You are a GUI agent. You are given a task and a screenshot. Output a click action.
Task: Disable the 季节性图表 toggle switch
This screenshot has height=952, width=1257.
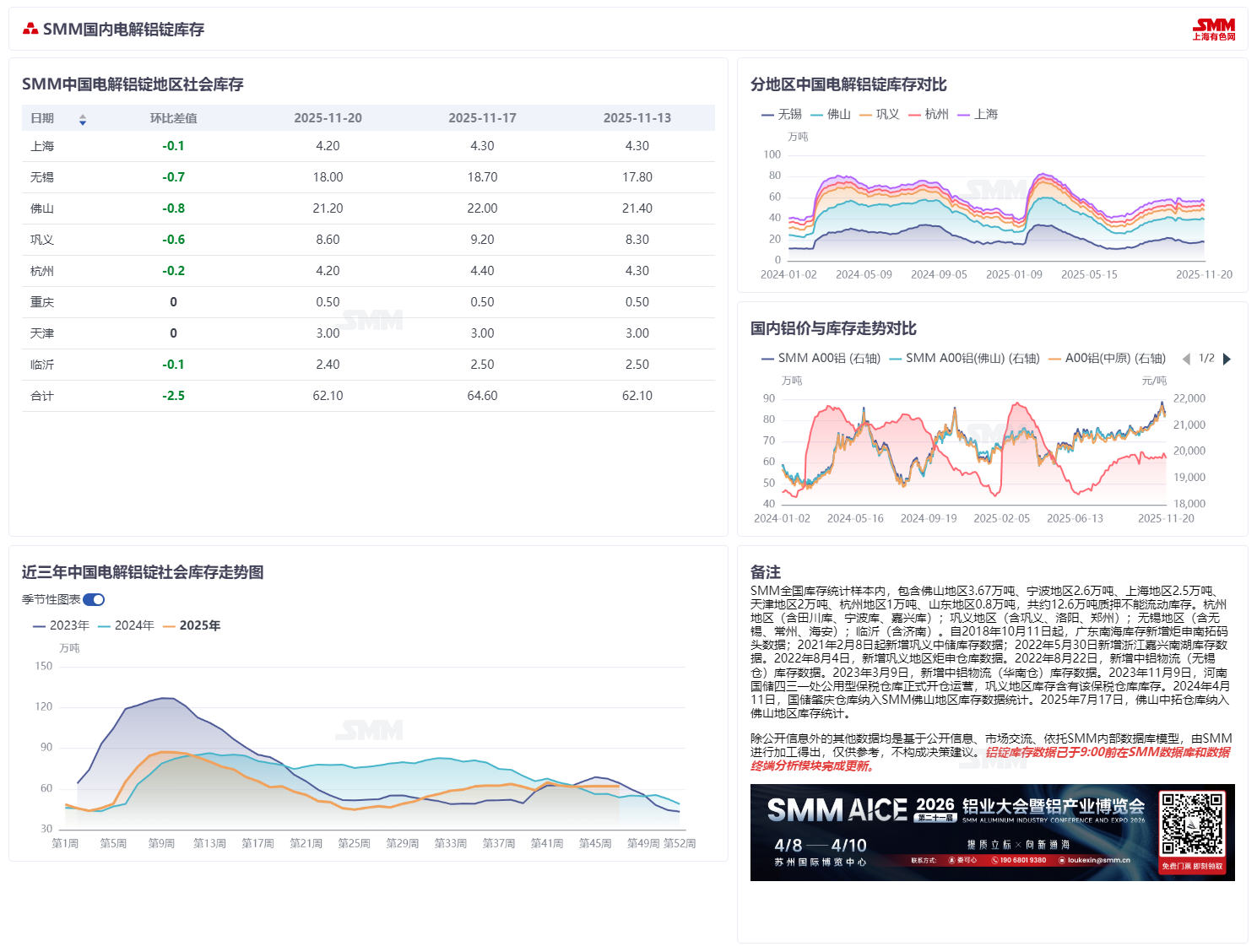[95, 599]
